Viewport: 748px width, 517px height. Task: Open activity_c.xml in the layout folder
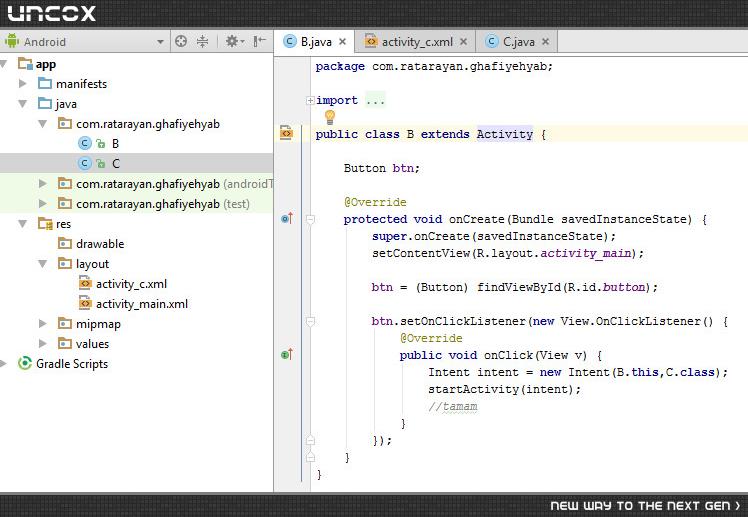pos(131,284)
